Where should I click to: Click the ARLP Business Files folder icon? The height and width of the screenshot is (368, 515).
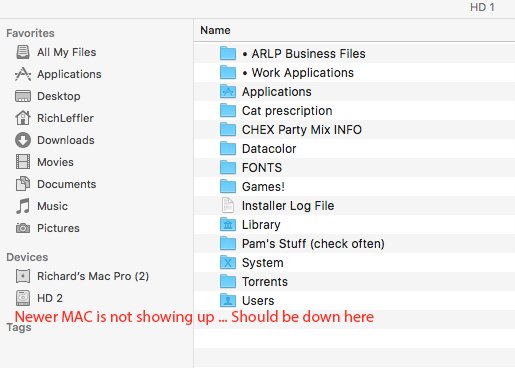click(x=228, y=53)
